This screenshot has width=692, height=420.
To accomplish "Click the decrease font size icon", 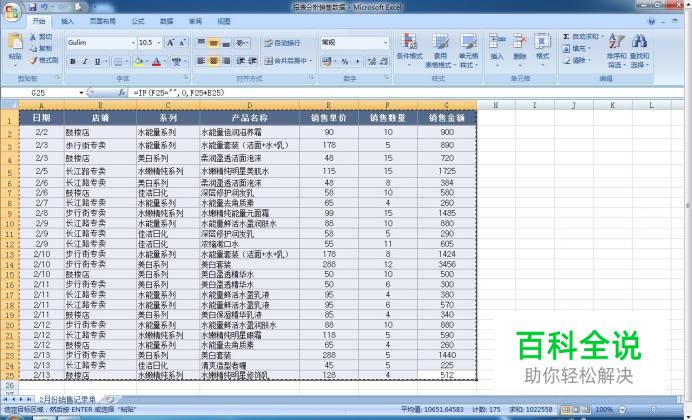I will [x=182, y=43].
